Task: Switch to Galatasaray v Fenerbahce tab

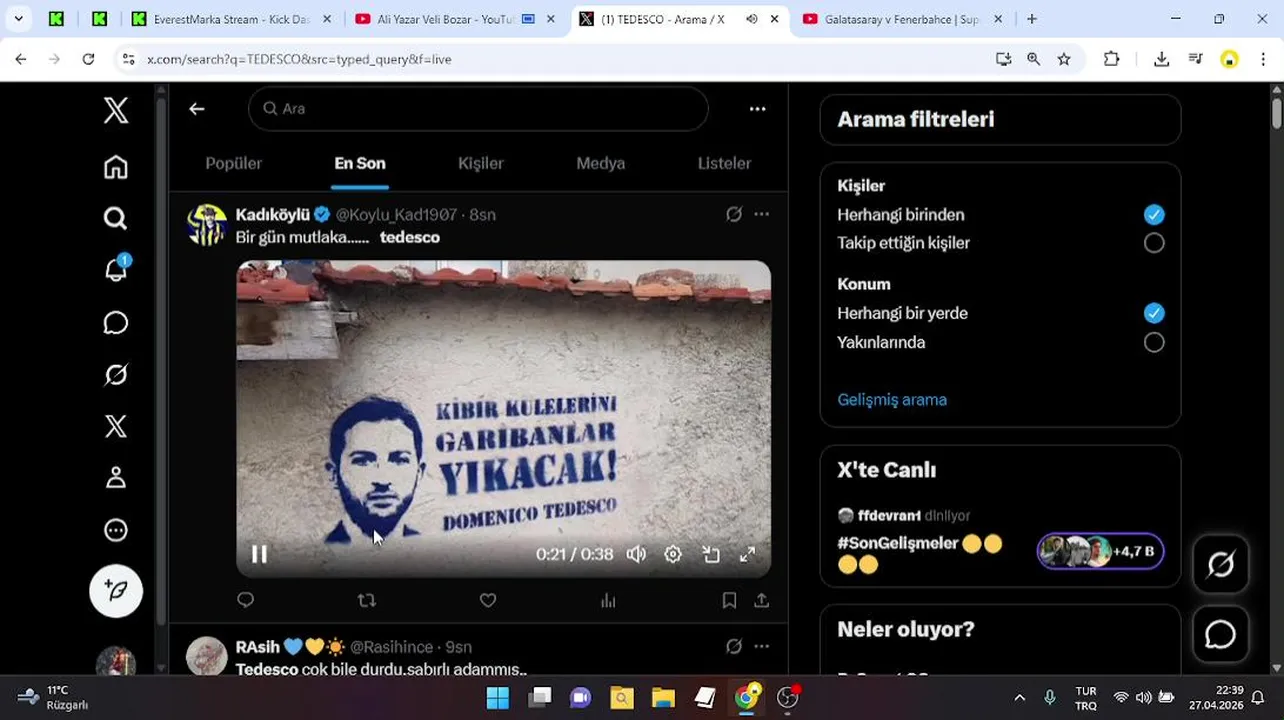Action: pos(903,19)
